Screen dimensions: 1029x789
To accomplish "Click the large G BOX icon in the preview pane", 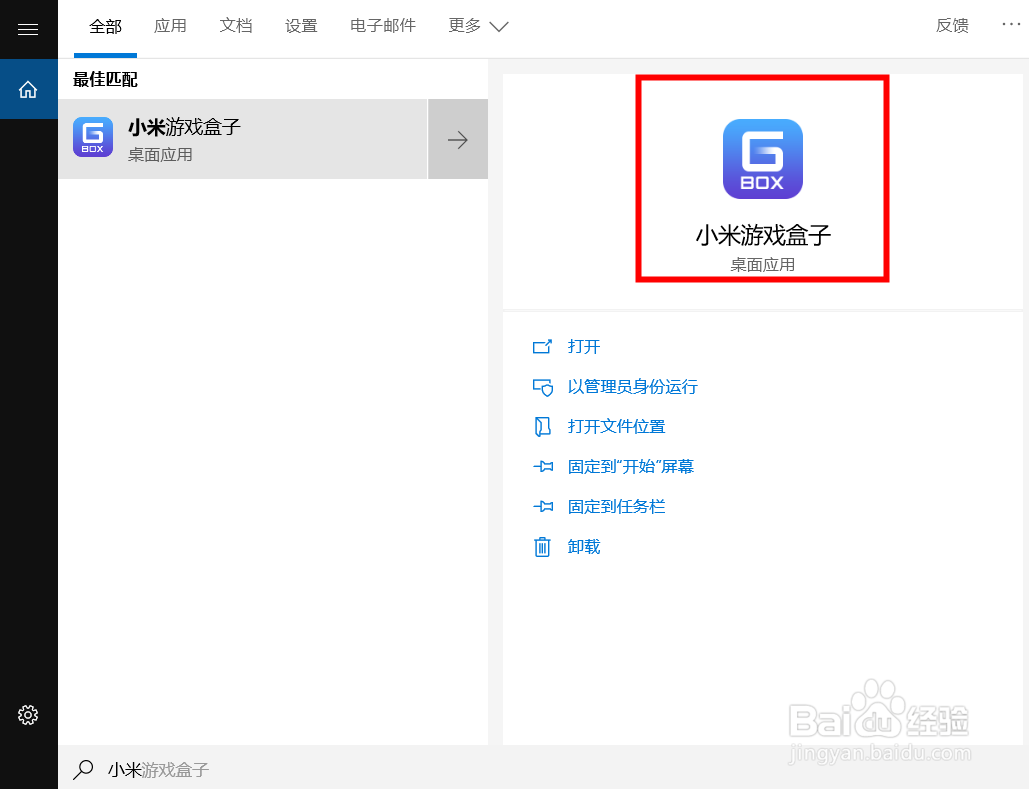I will (763, 159).
